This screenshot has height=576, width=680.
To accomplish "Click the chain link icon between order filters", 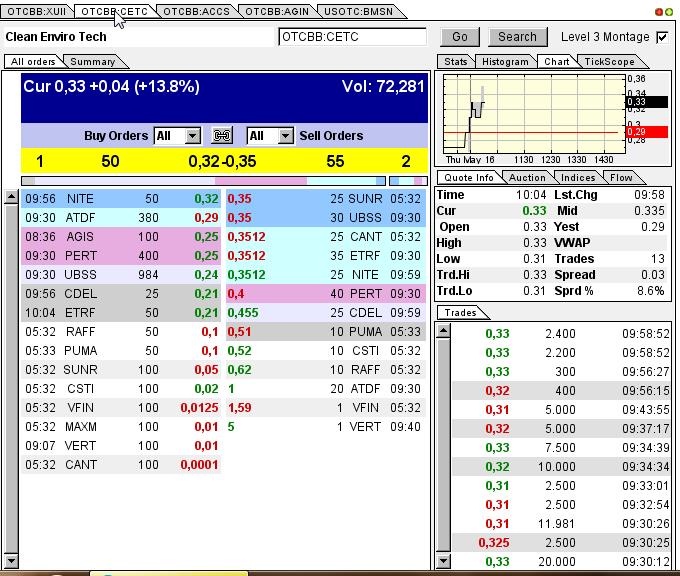I will point(222,136).
